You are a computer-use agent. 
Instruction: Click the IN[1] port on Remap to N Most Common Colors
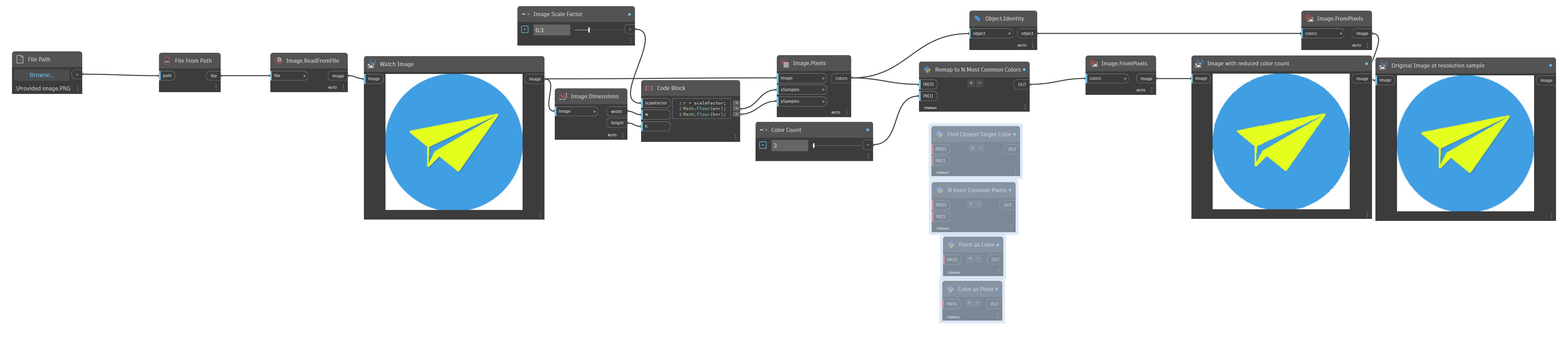point(928,96)
